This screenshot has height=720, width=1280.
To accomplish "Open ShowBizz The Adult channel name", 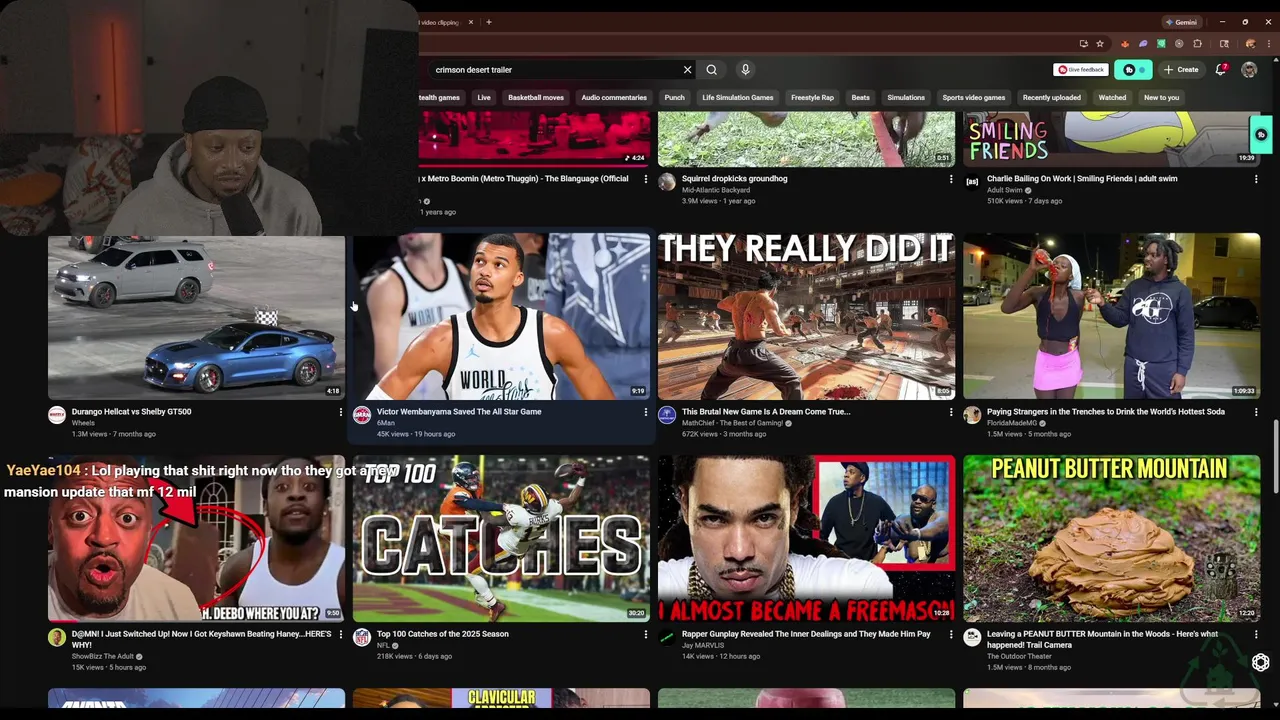I will [x=103, y=657].
